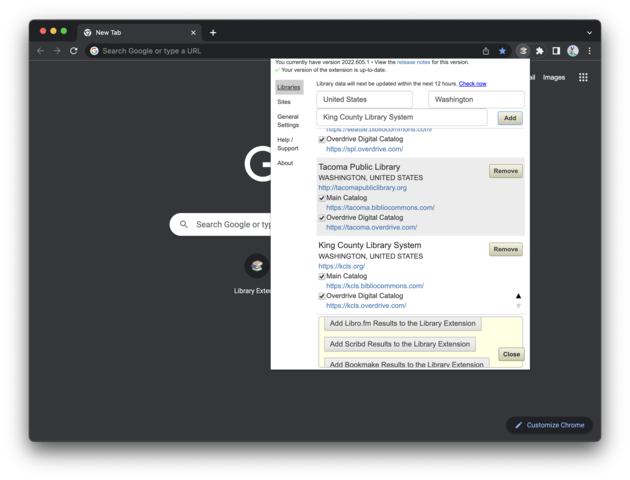This screenshot has height=480, width=630.
Task: Open the United States country dropdown
Action: 364,99
